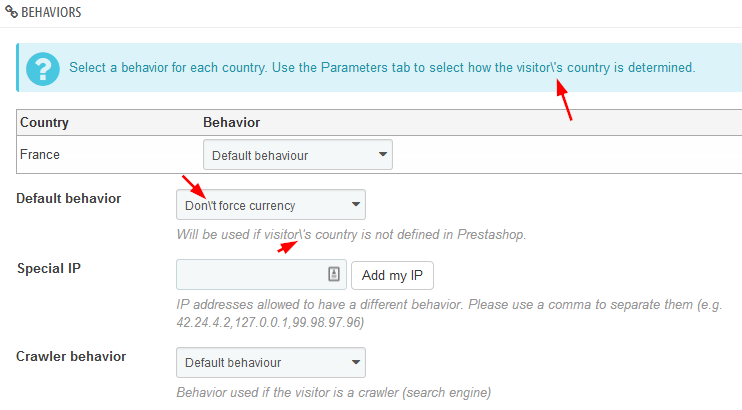Expand the Don't force currency dropdown
The height and width of the screenshot is (410, 742).
point(271,205)
